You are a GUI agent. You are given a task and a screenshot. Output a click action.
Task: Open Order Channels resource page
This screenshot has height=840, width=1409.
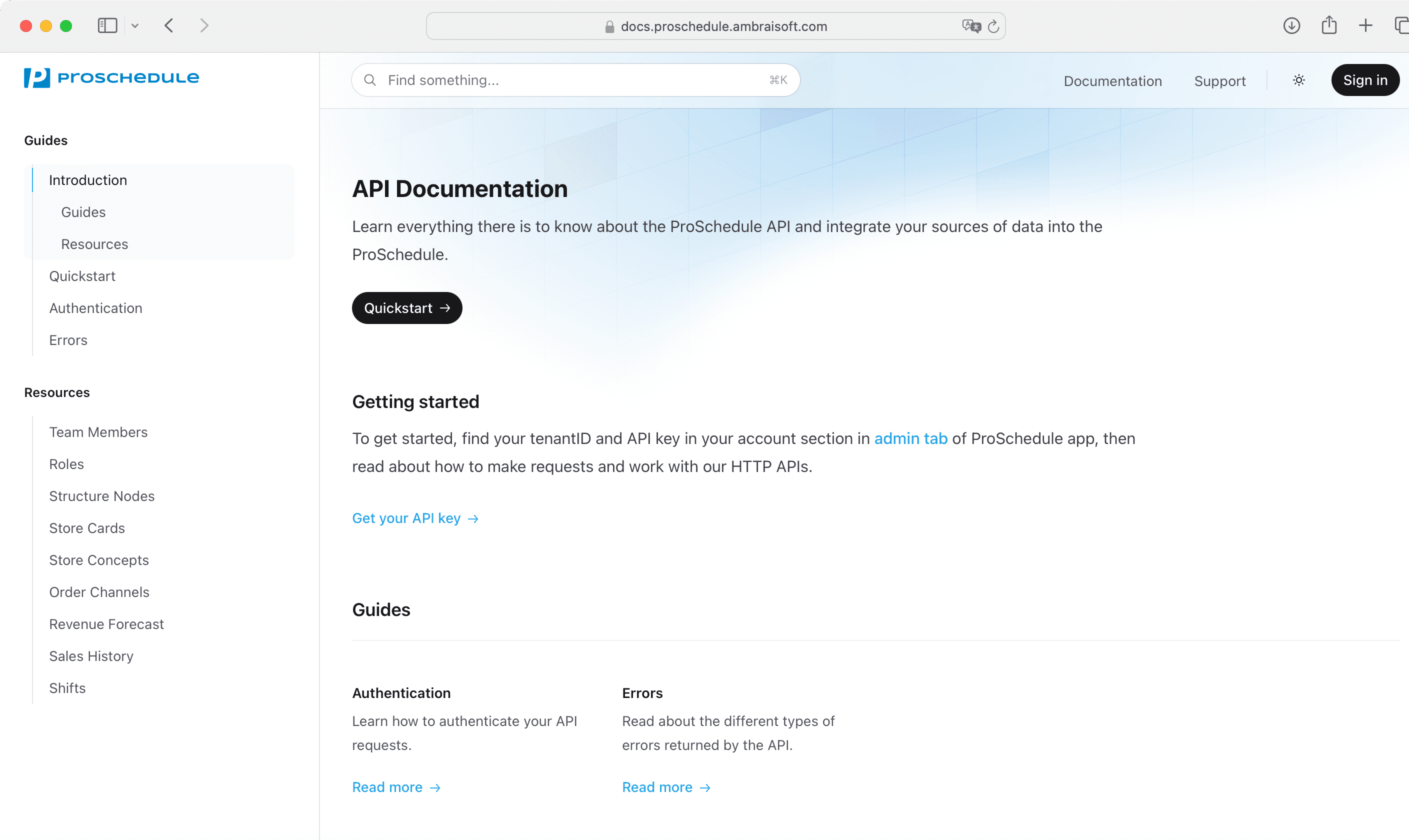pyautogui.click(x=99, y=592)
